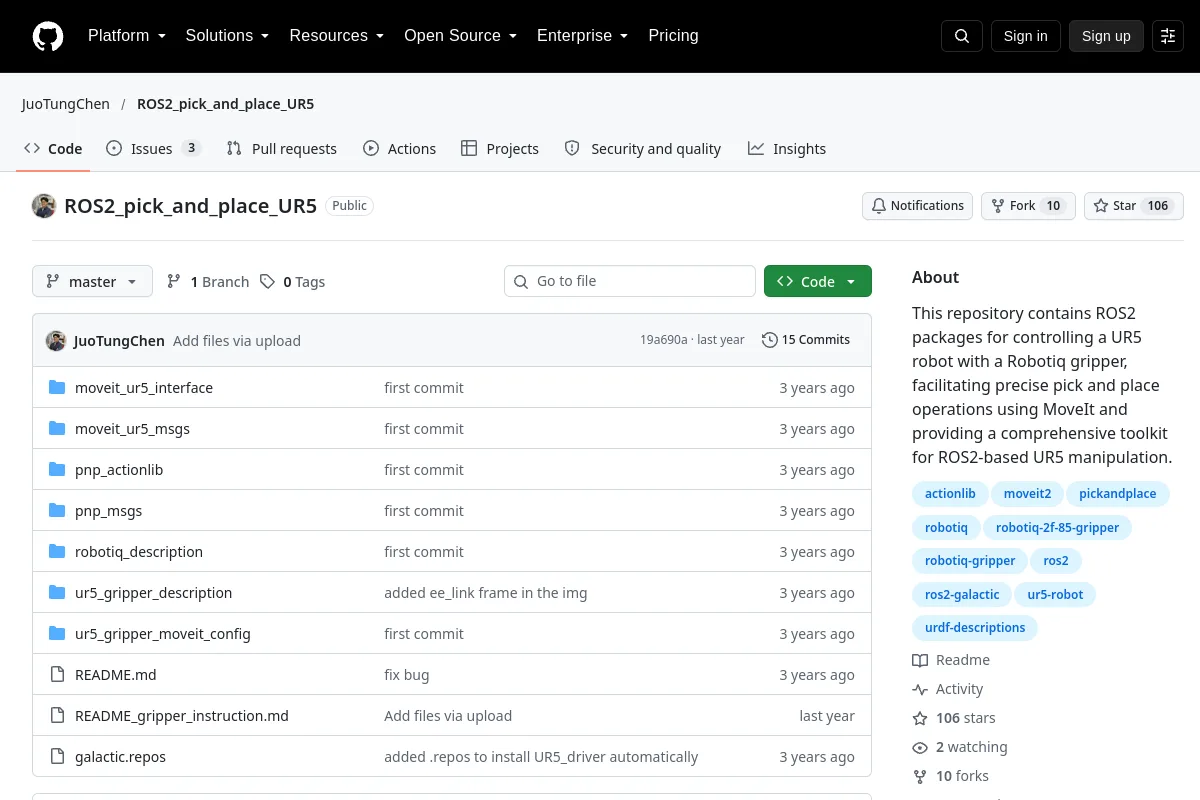Click file icon next to README_gripper_instruction.md
Image resolution: width=1200 pixels, height=800 pixels.
point(57,716)
